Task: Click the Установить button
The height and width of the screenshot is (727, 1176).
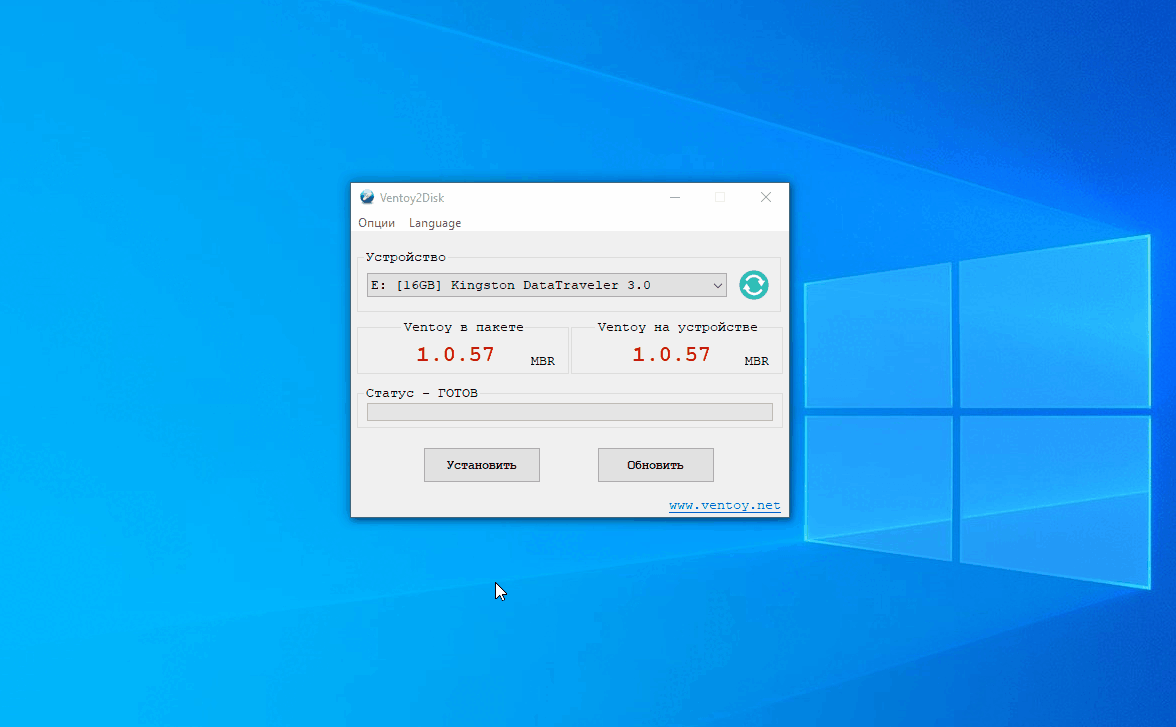Action: (482, 465)
